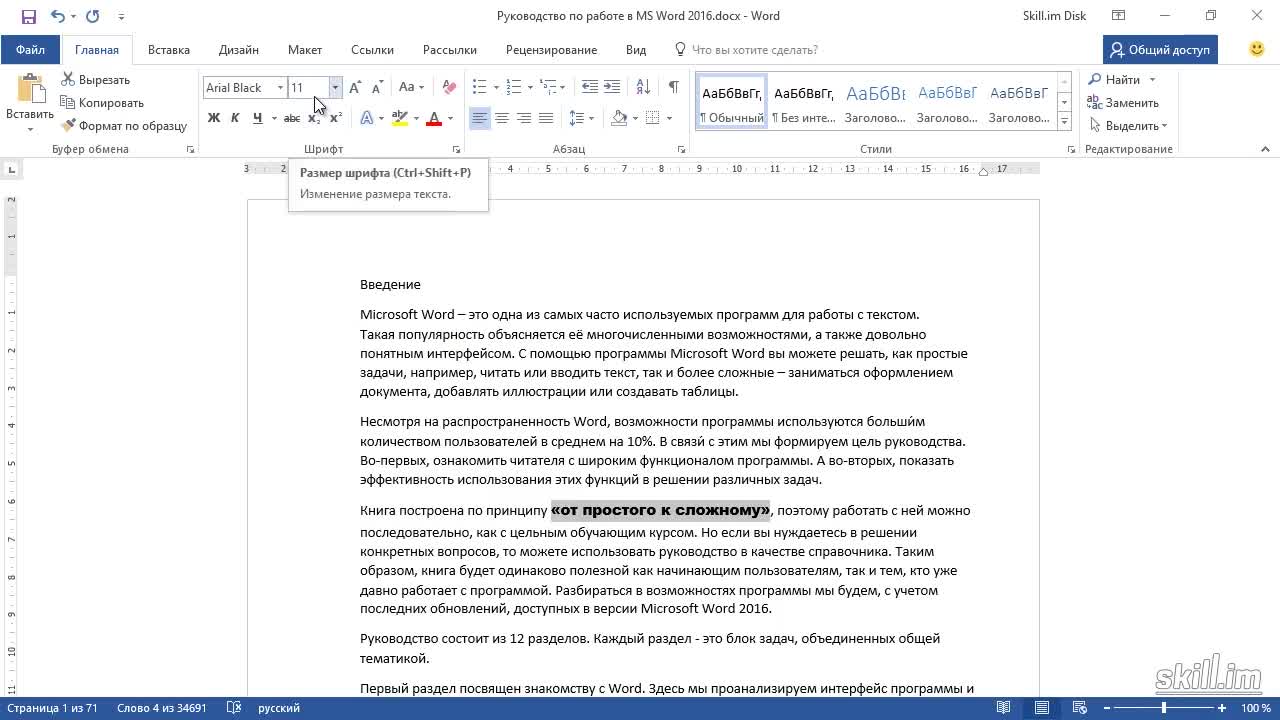
Task: Open text effects glowing A icon
Action: pos(367,118)
